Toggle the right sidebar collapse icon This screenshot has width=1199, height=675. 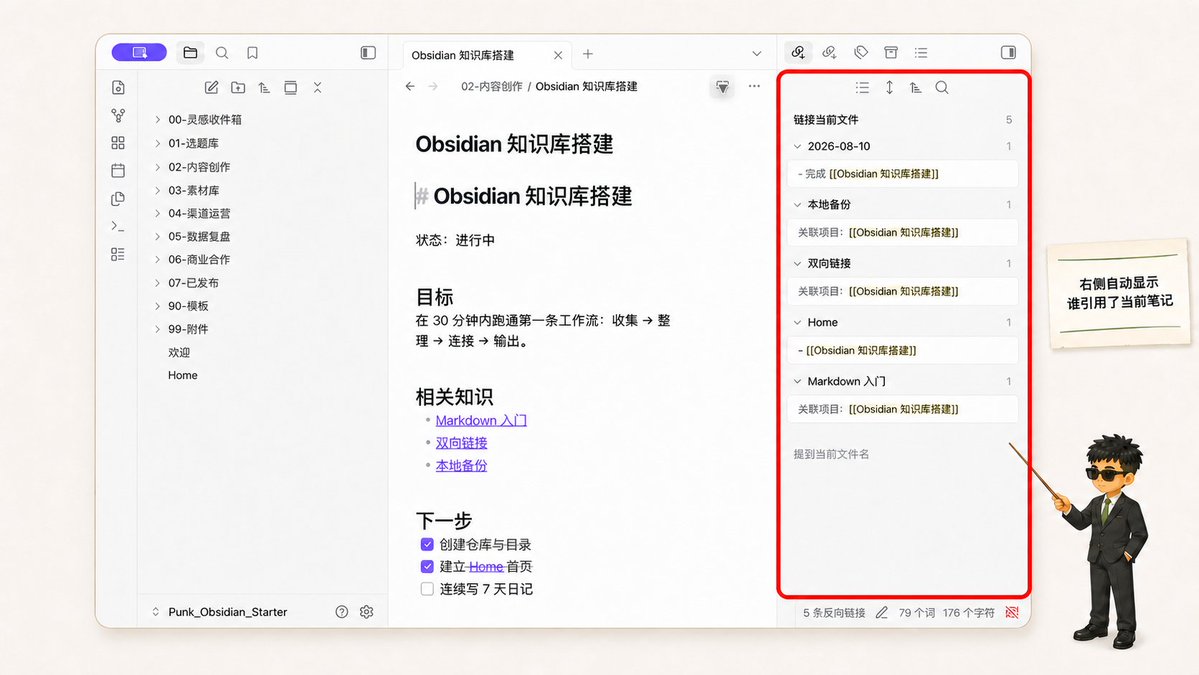point(1008,53)
